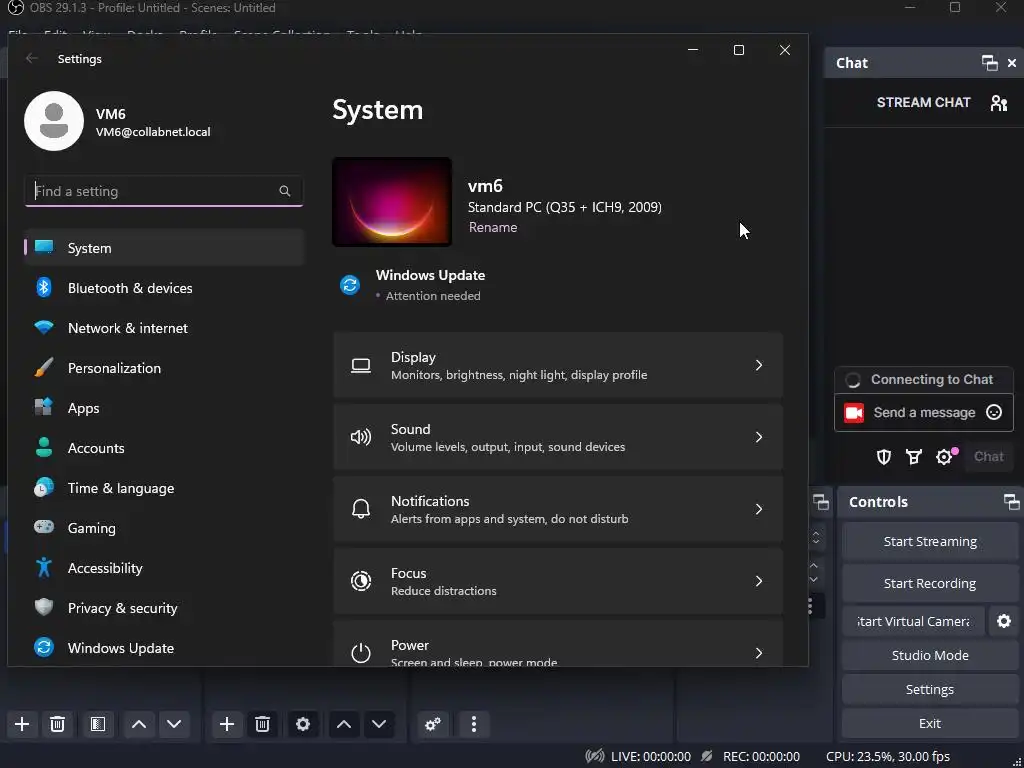Add a new scene with plus icon in Scenes dock
1024x768 pixels.
pyautogui.click(x=22, y=724)
